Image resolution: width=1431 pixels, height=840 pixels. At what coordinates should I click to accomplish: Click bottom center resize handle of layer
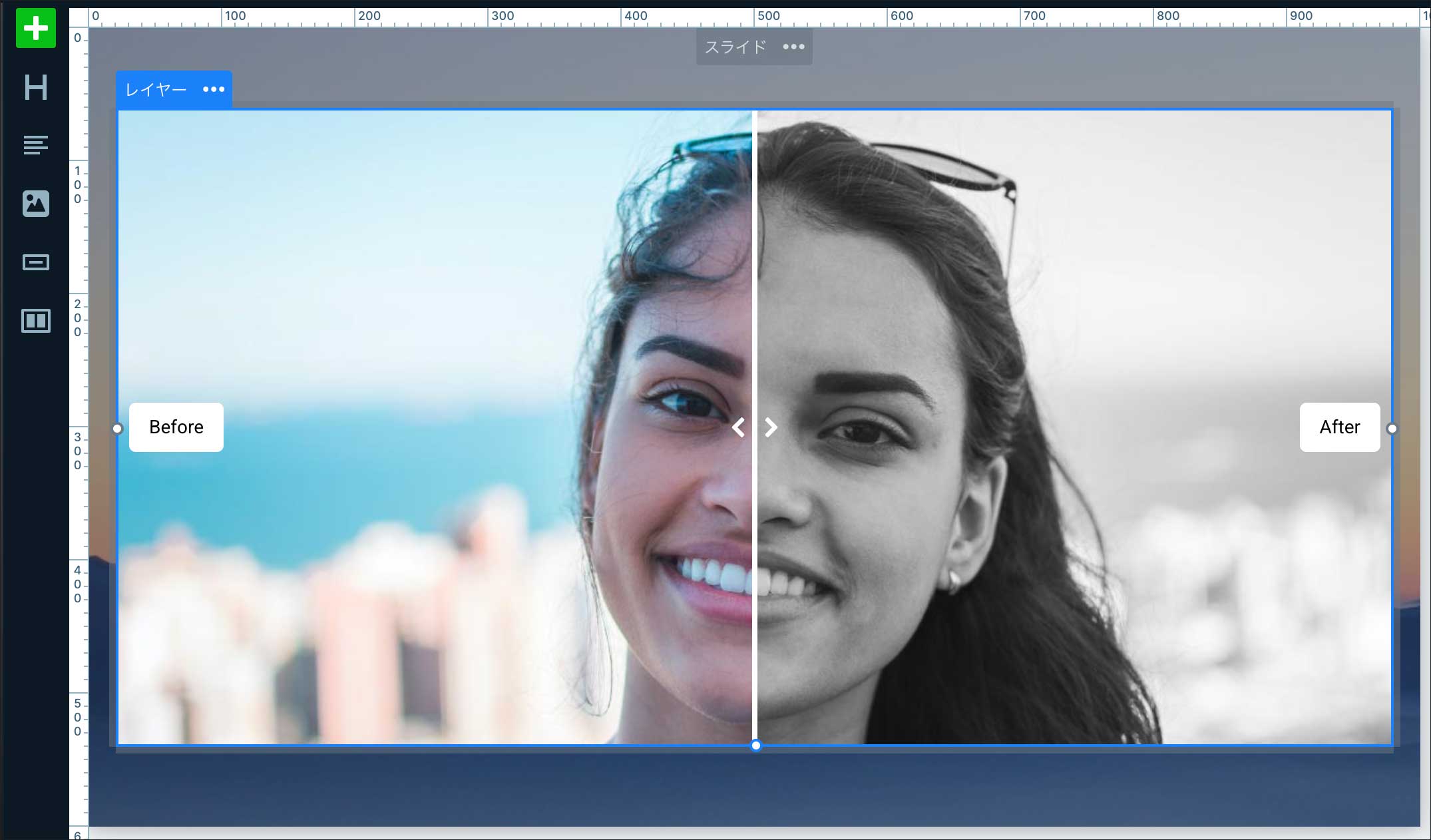(x=755, y=745)
